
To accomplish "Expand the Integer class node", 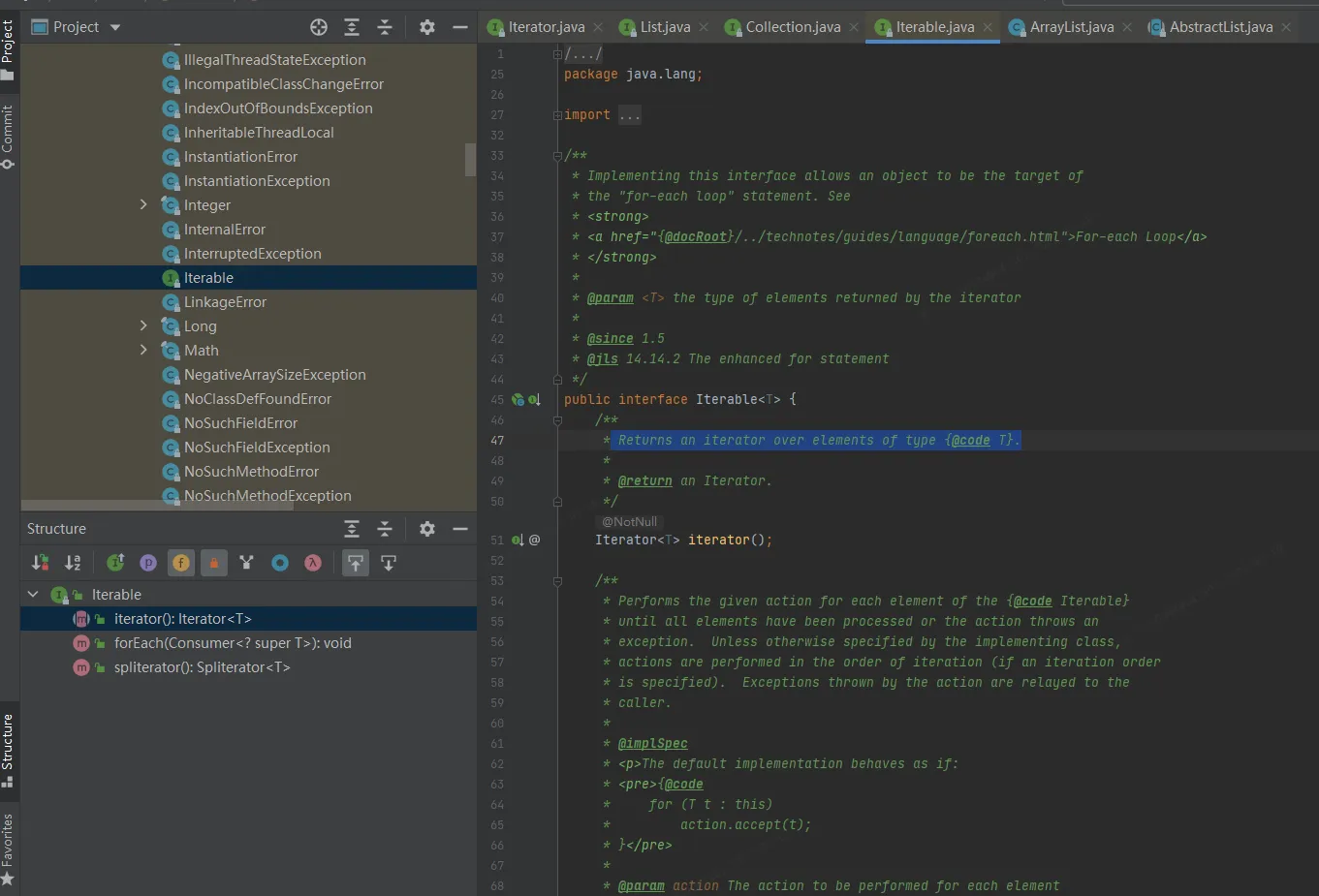I will pyautogui.click(x=143, y=204).
